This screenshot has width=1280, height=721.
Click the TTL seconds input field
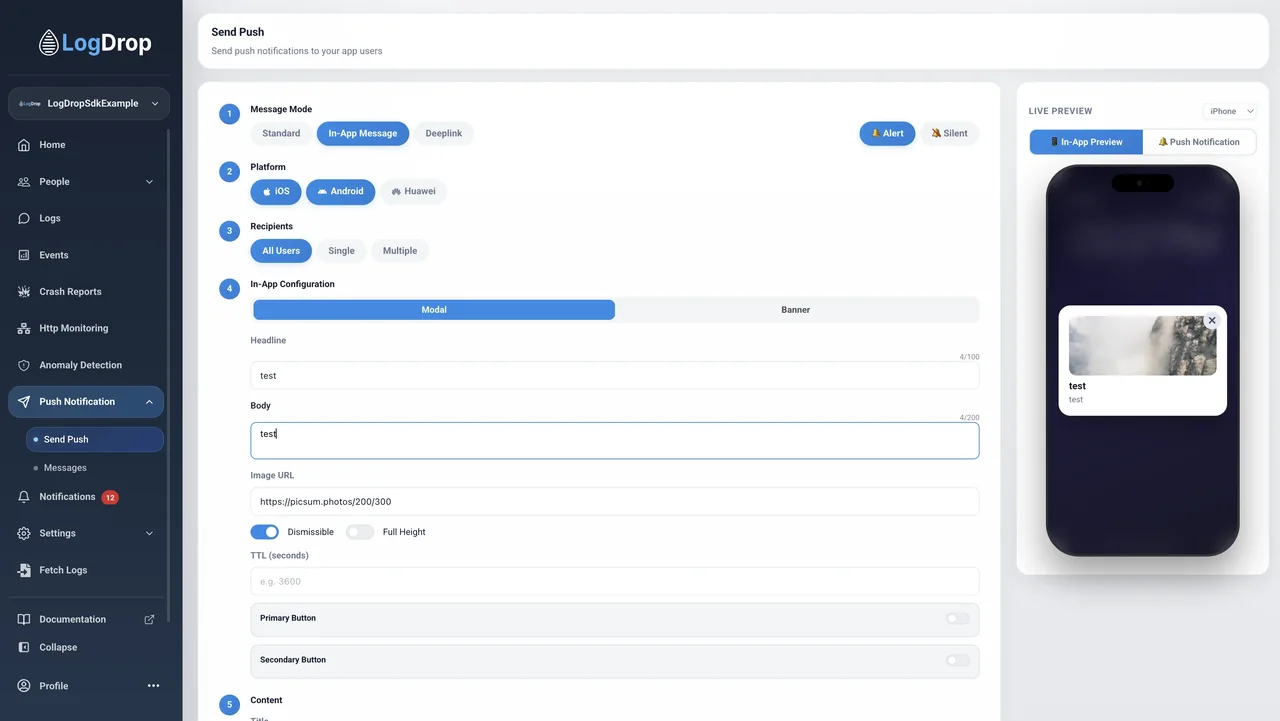[614, 581]
